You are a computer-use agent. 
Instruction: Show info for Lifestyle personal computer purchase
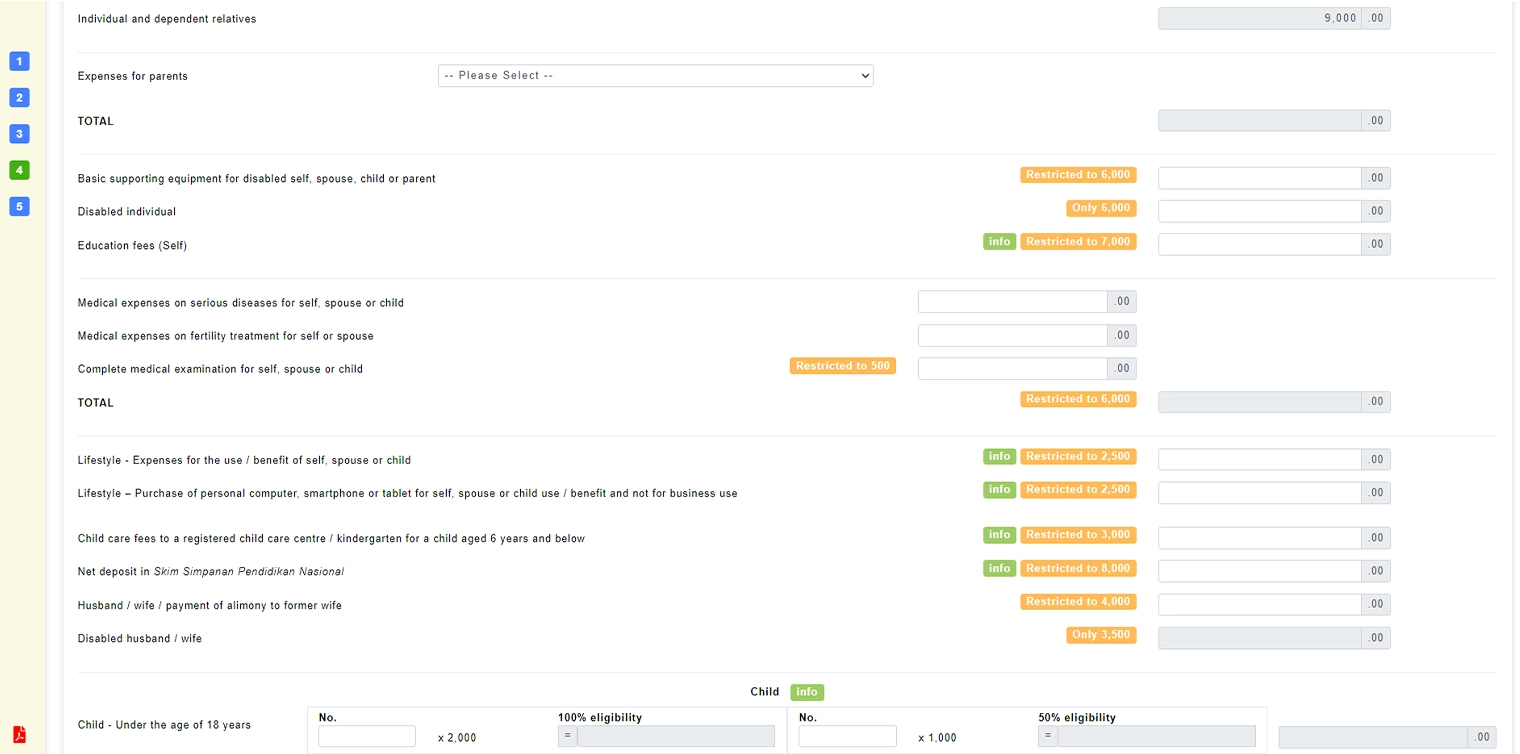(999, 490)
